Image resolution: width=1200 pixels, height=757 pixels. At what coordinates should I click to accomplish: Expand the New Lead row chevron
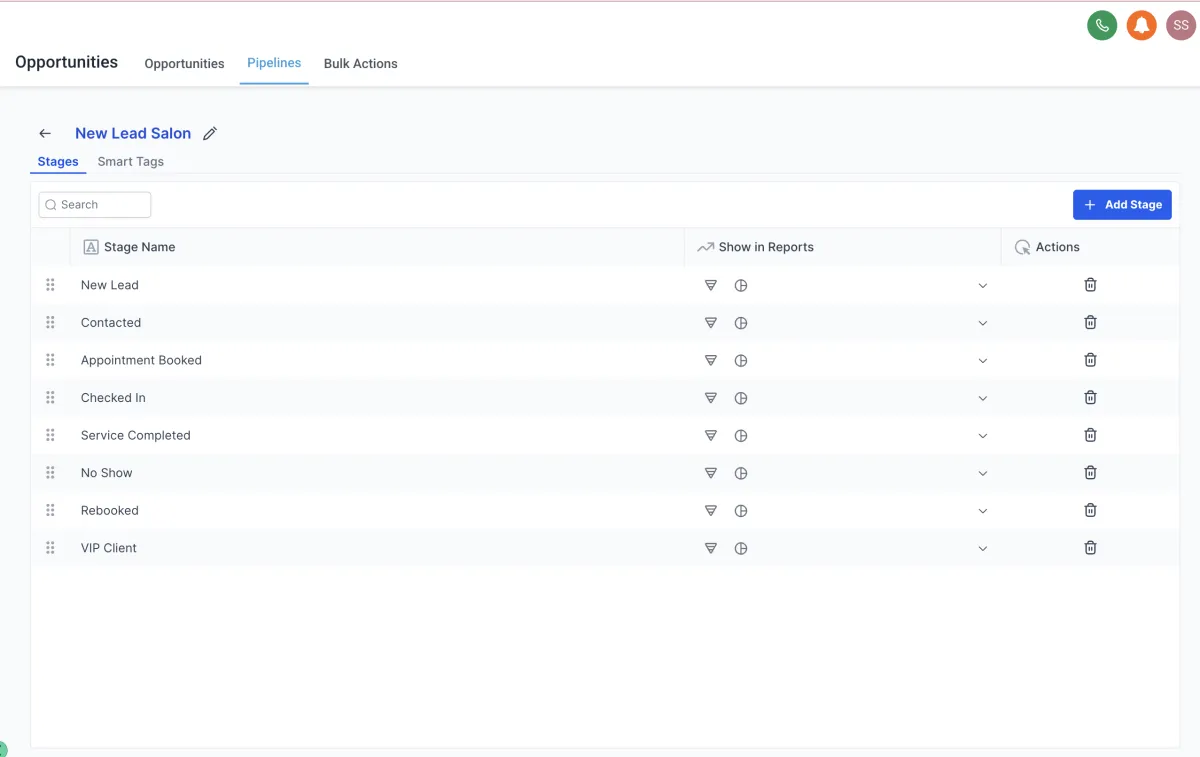coord(982,286)
